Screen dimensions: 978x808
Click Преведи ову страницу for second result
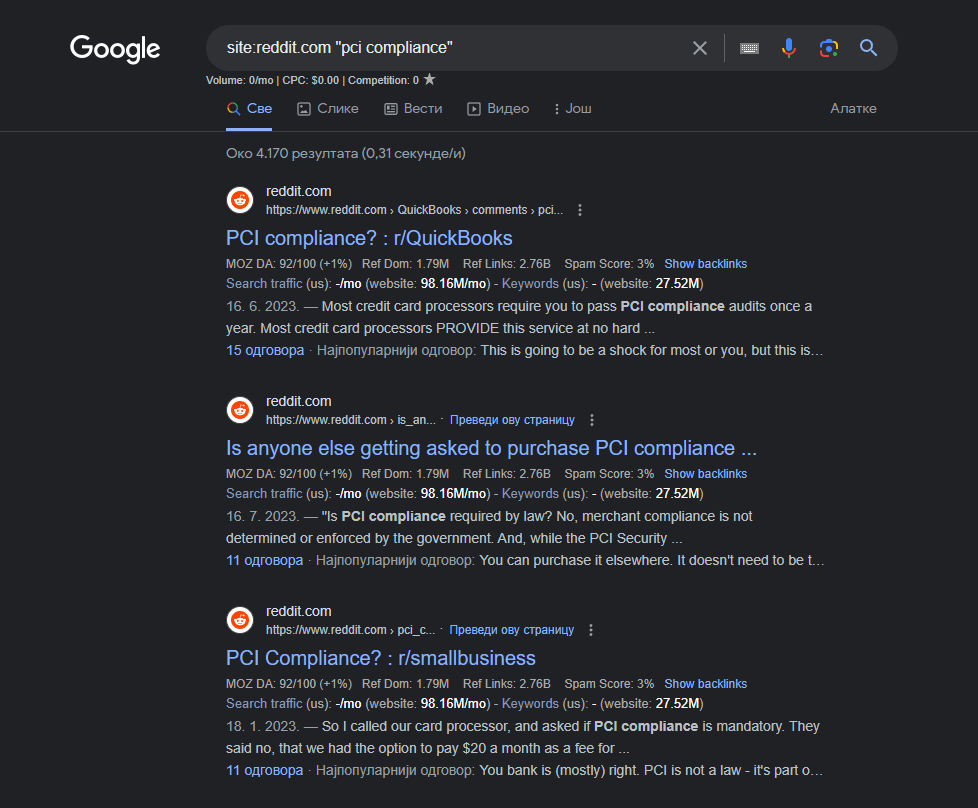tap(512, 420)
